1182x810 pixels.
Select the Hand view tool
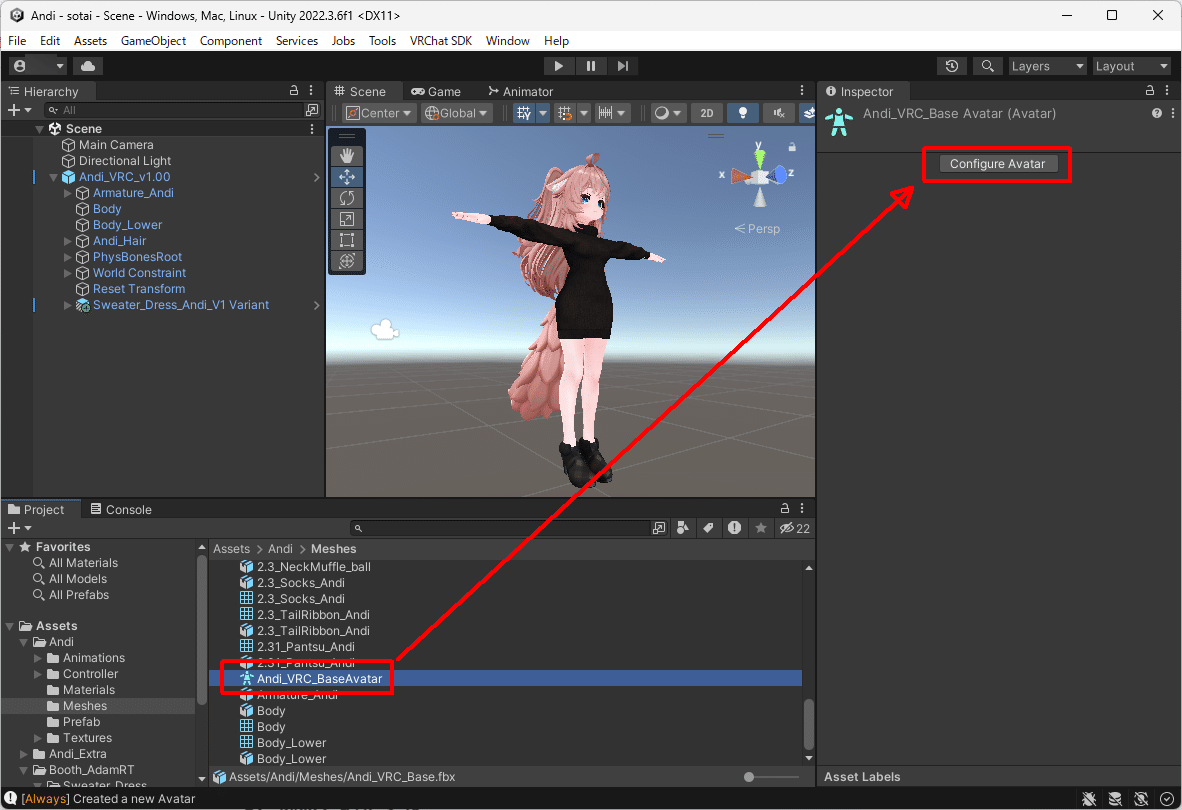(x=347, y=155)
